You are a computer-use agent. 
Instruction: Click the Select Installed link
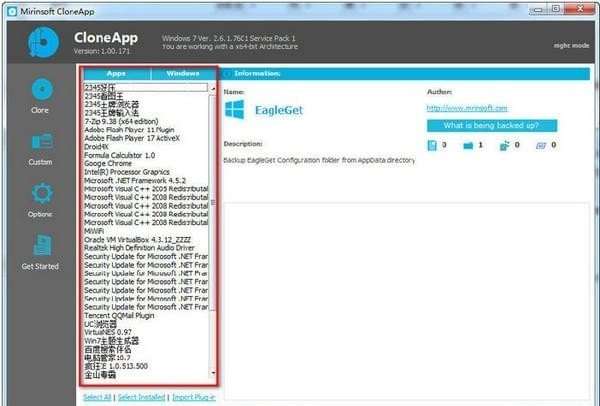click(x=142, y=397)
